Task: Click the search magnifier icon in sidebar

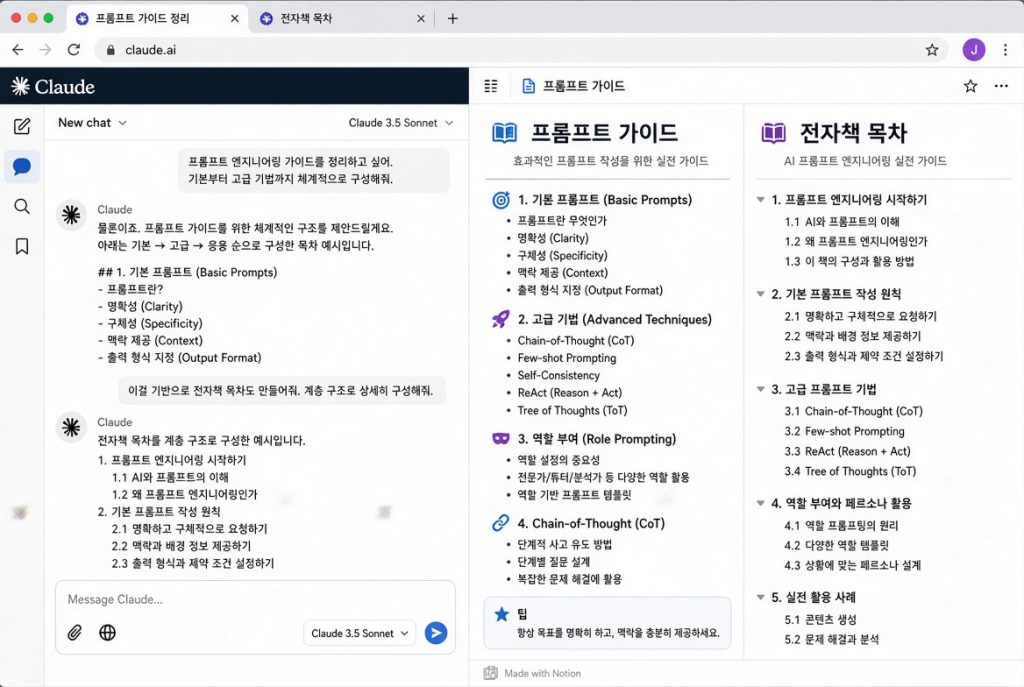Action: pyautogui.click(x=22, y=206)
